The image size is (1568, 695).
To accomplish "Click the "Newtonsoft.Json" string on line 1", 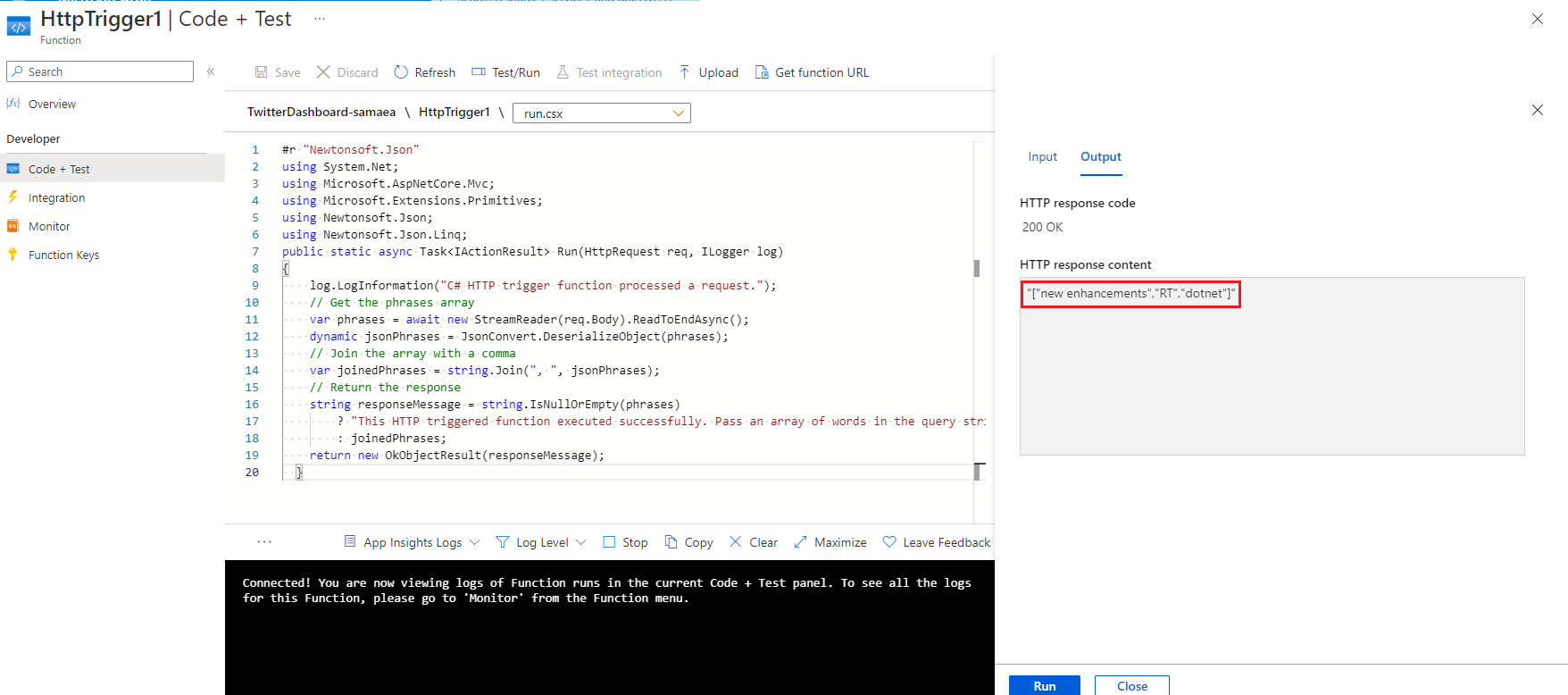I will (x=361, y=150).
